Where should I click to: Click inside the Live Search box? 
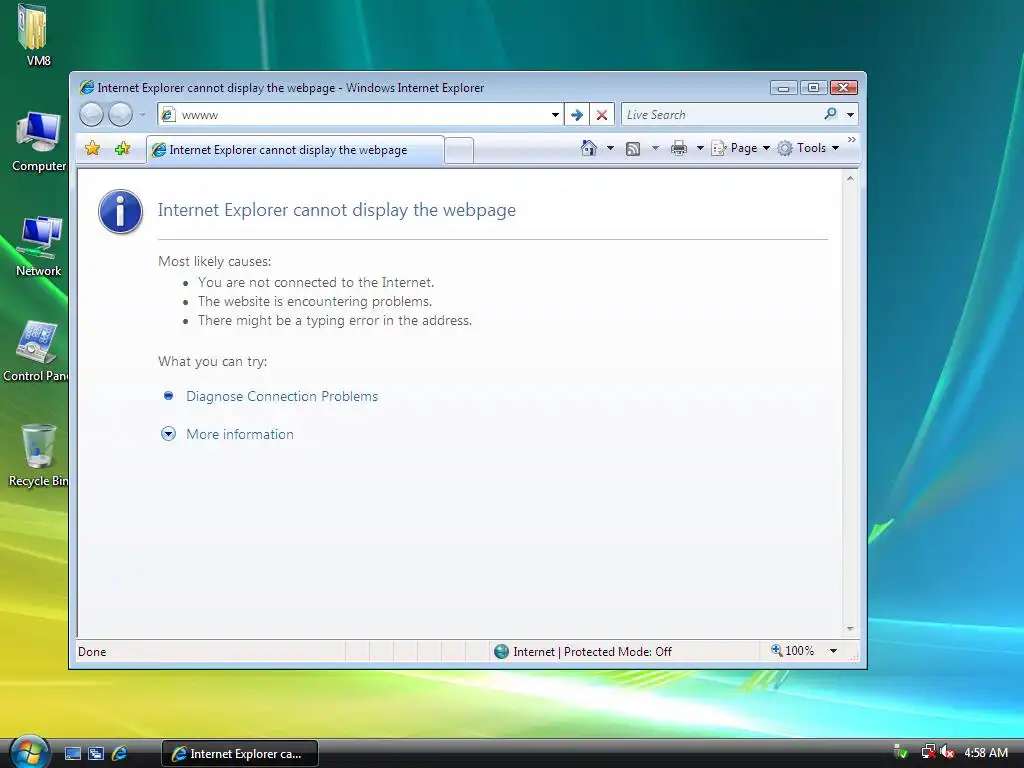(720, 115)
